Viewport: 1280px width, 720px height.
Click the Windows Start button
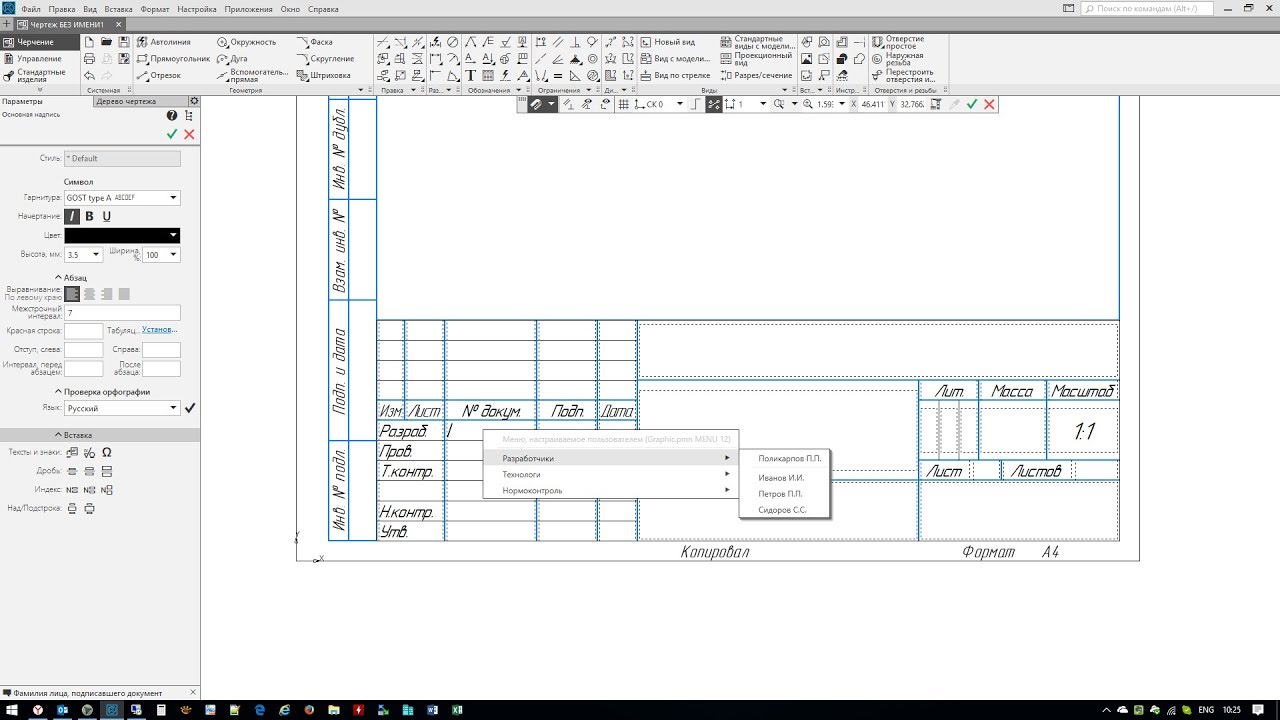pyautogui.click(x=11, y=710)
